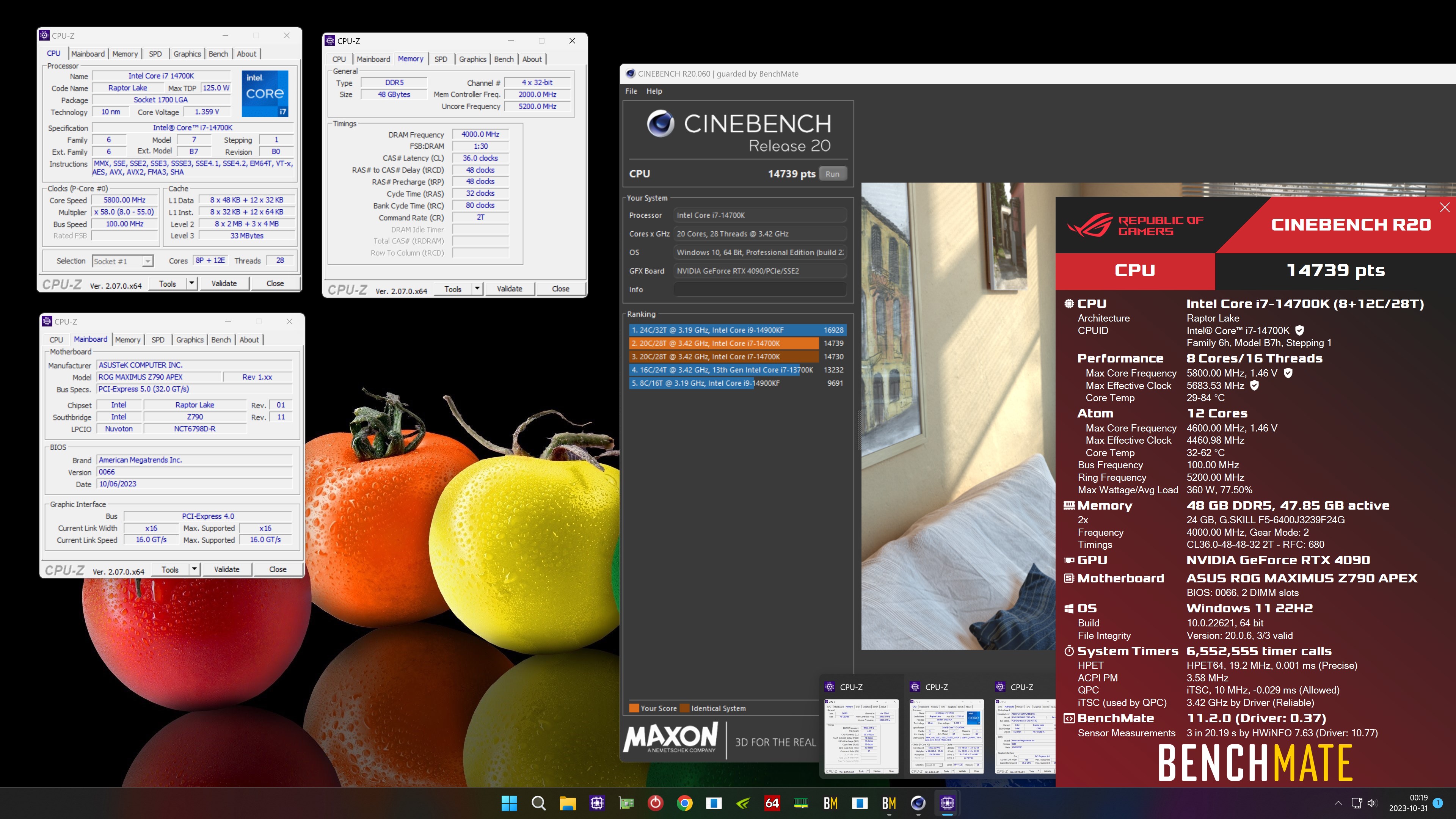The image size is (1456, 819).
Task: Open Cinebench File menu
Action: tap(631, 91)
